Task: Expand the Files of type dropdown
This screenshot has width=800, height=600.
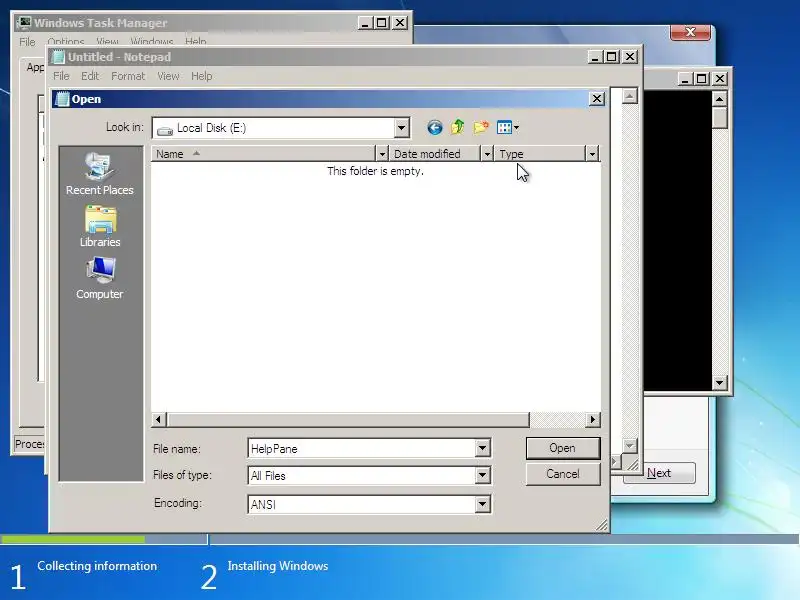Action: [482, 476]
